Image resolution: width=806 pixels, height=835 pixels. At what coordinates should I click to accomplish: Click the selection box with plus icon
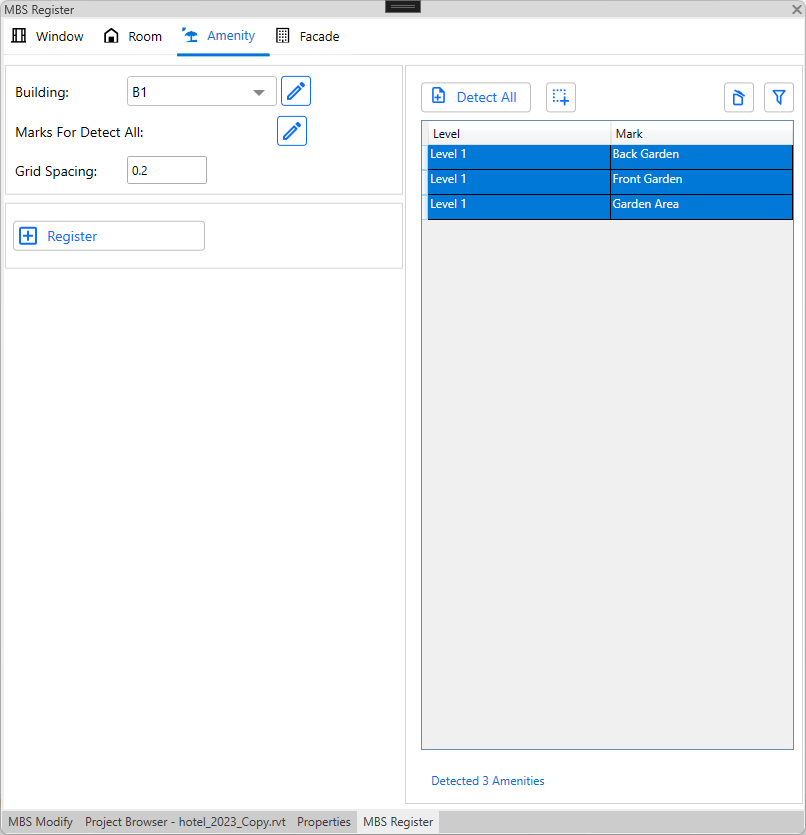(x=561, y=97)
